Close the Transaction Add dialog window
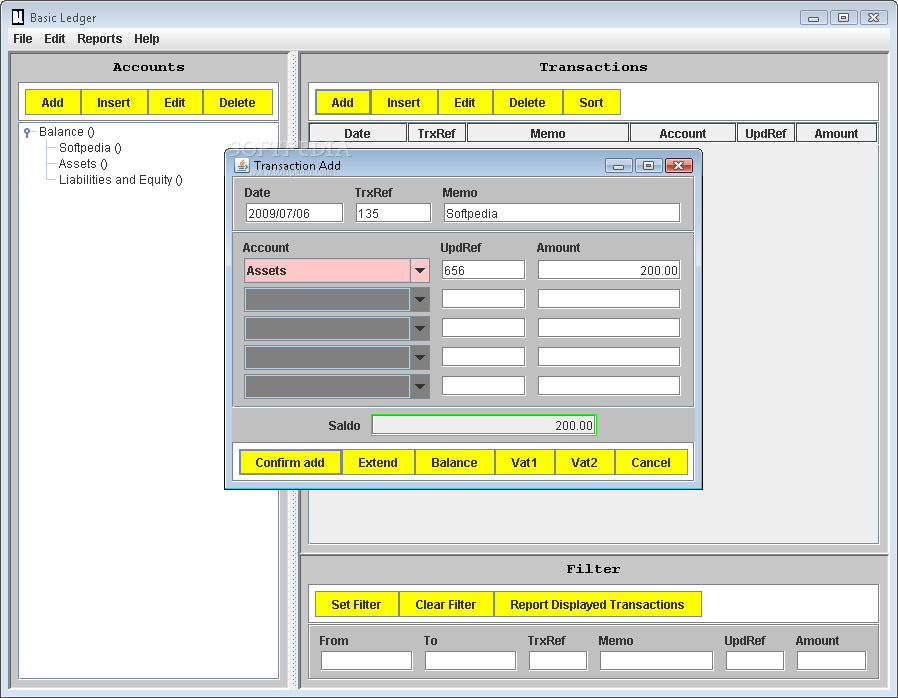 click(x=679, y=165)
